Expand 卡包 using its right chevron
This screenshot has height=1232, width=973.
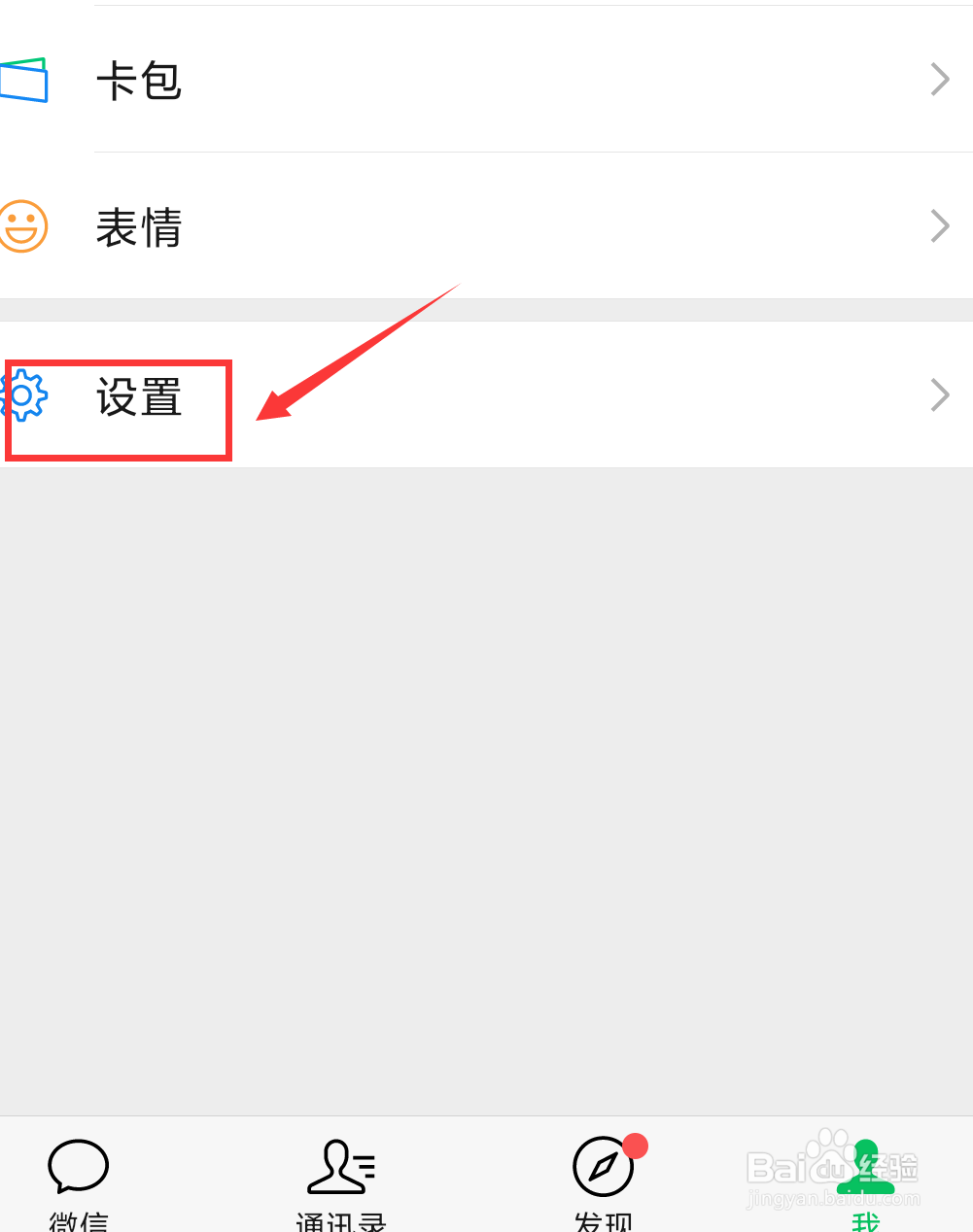coord(940,80)
